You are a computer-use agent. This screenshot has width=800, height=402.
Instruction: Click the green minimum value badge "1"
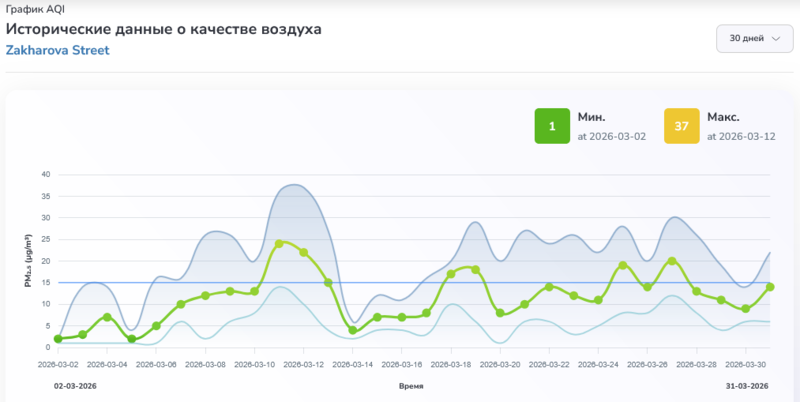[x=551, y=126]
